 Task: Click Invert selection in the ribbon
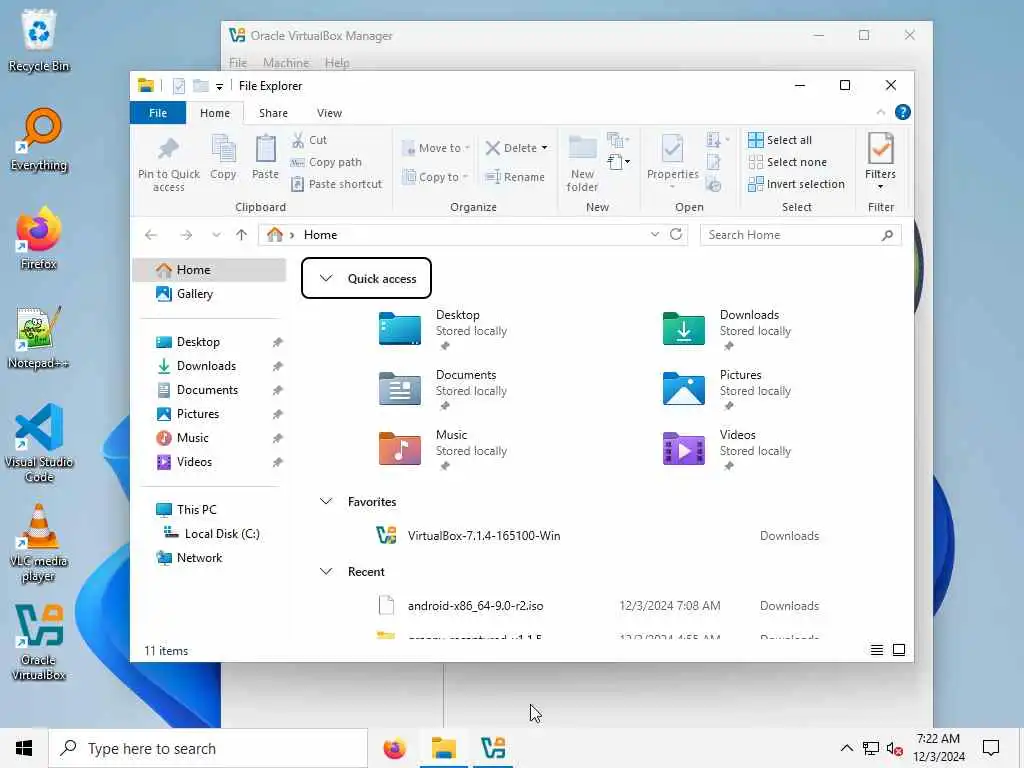coord(796,184)
